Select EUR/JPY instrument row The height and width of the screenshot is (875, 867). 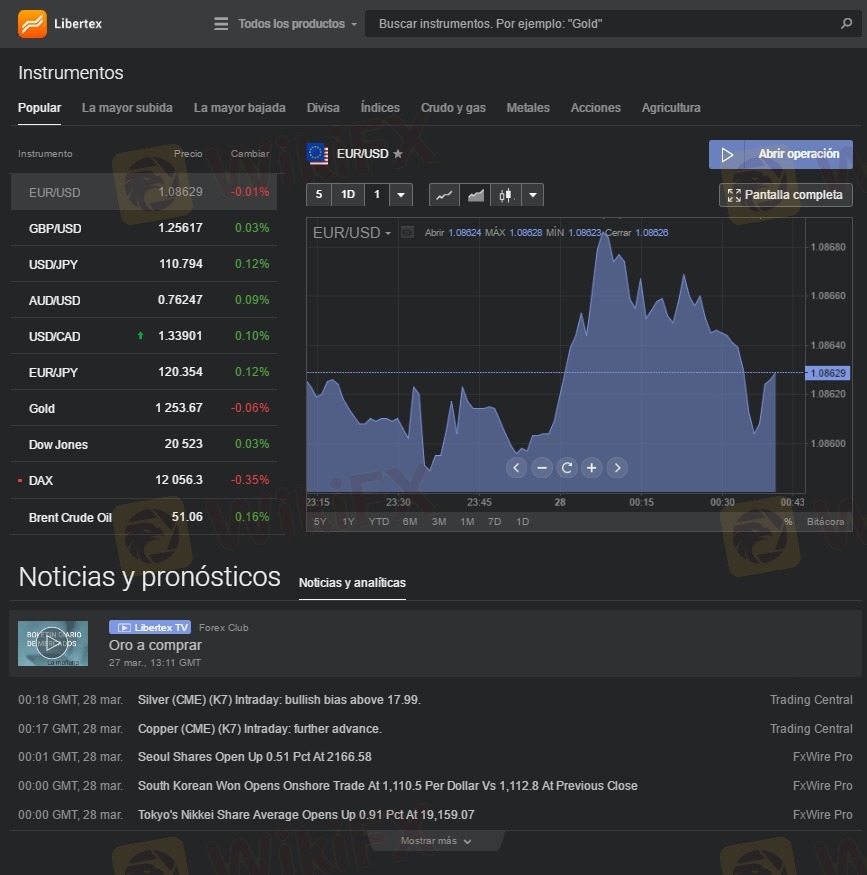coord(144,372)
